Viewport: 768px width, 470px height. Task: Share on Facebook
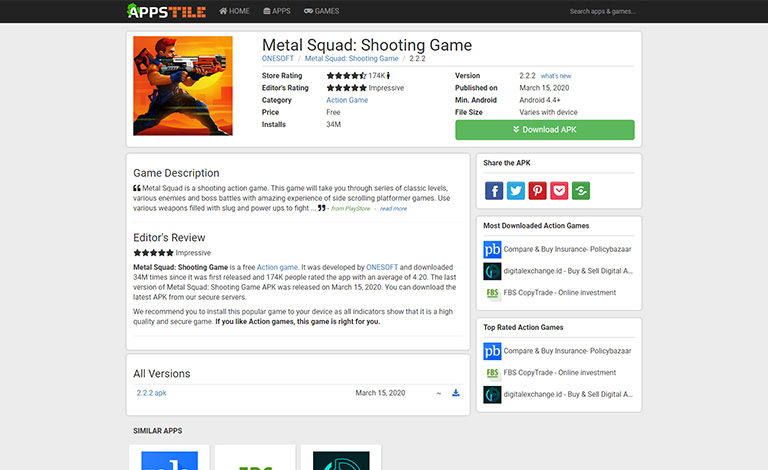[494, 190]
